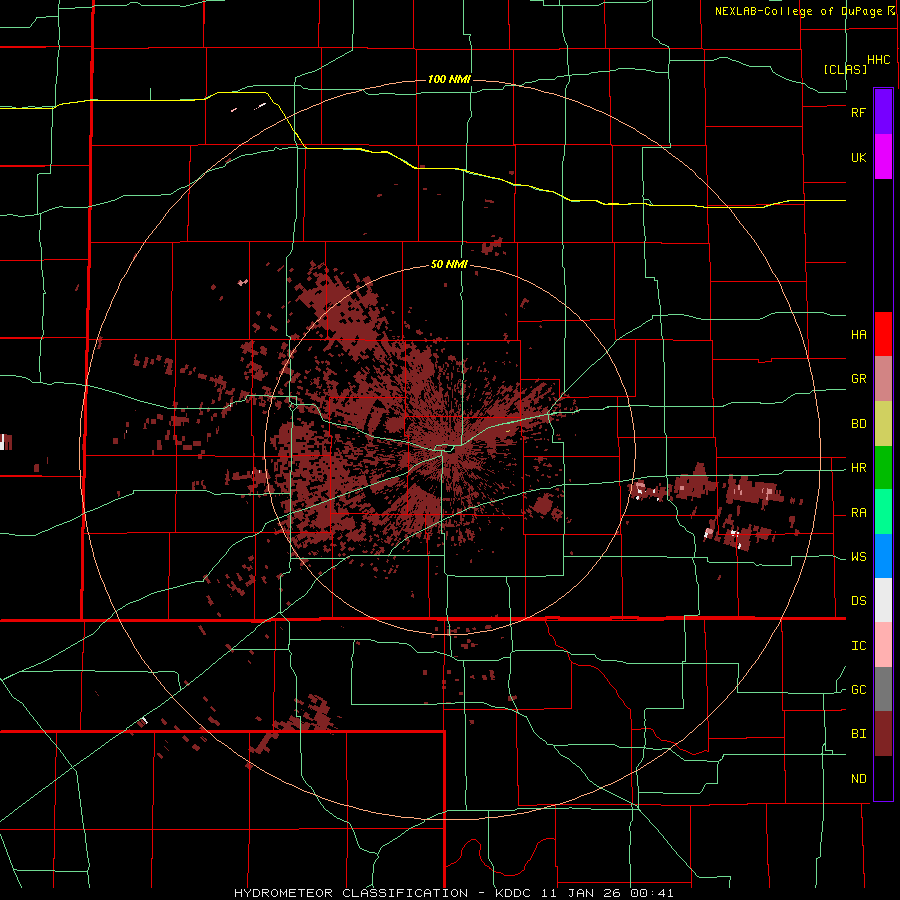
Task: Click the GR legend label
Action: pos(859,379)
